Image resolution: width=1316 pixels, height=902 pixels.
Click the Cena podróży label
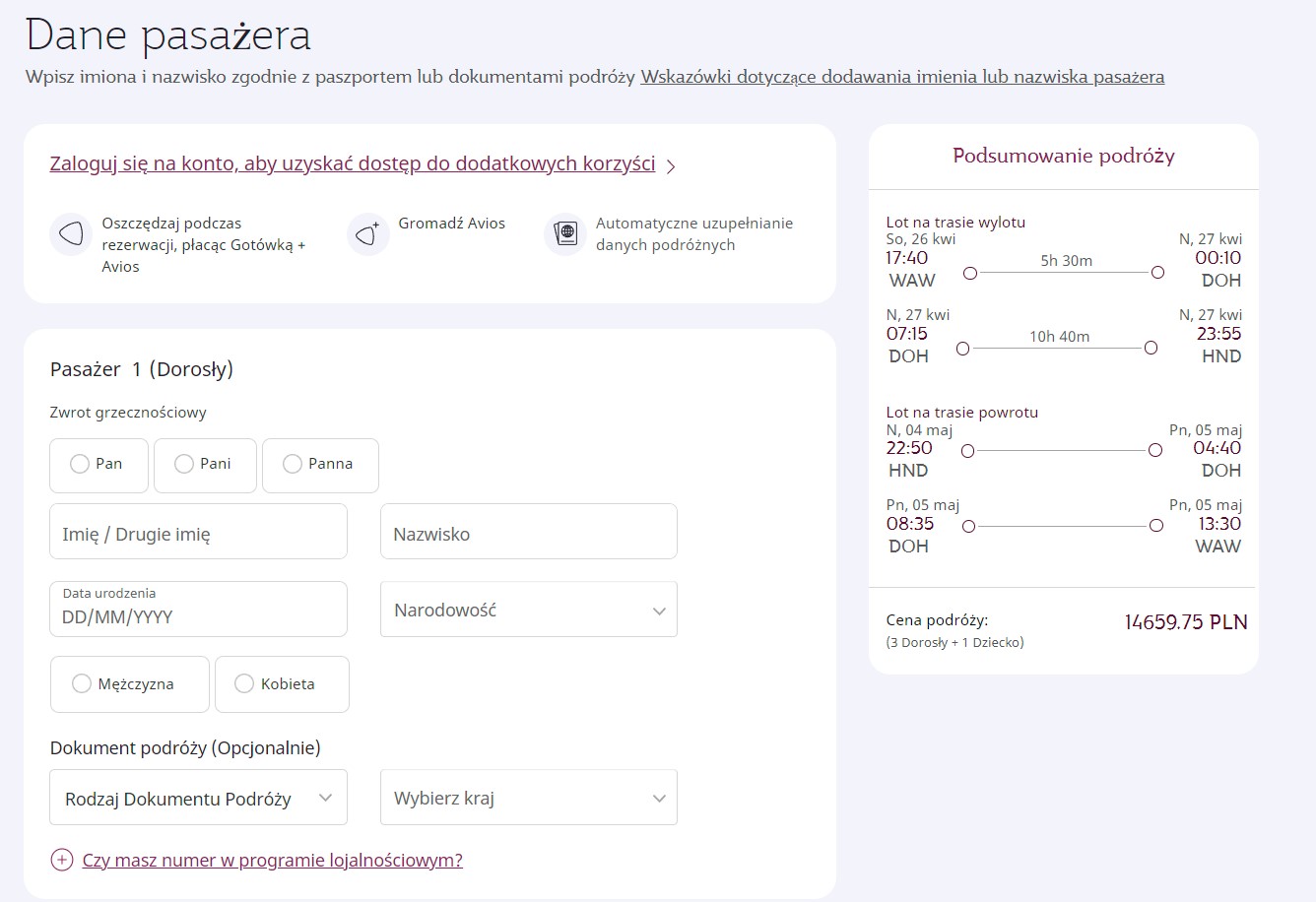click(x=937, y=620)
